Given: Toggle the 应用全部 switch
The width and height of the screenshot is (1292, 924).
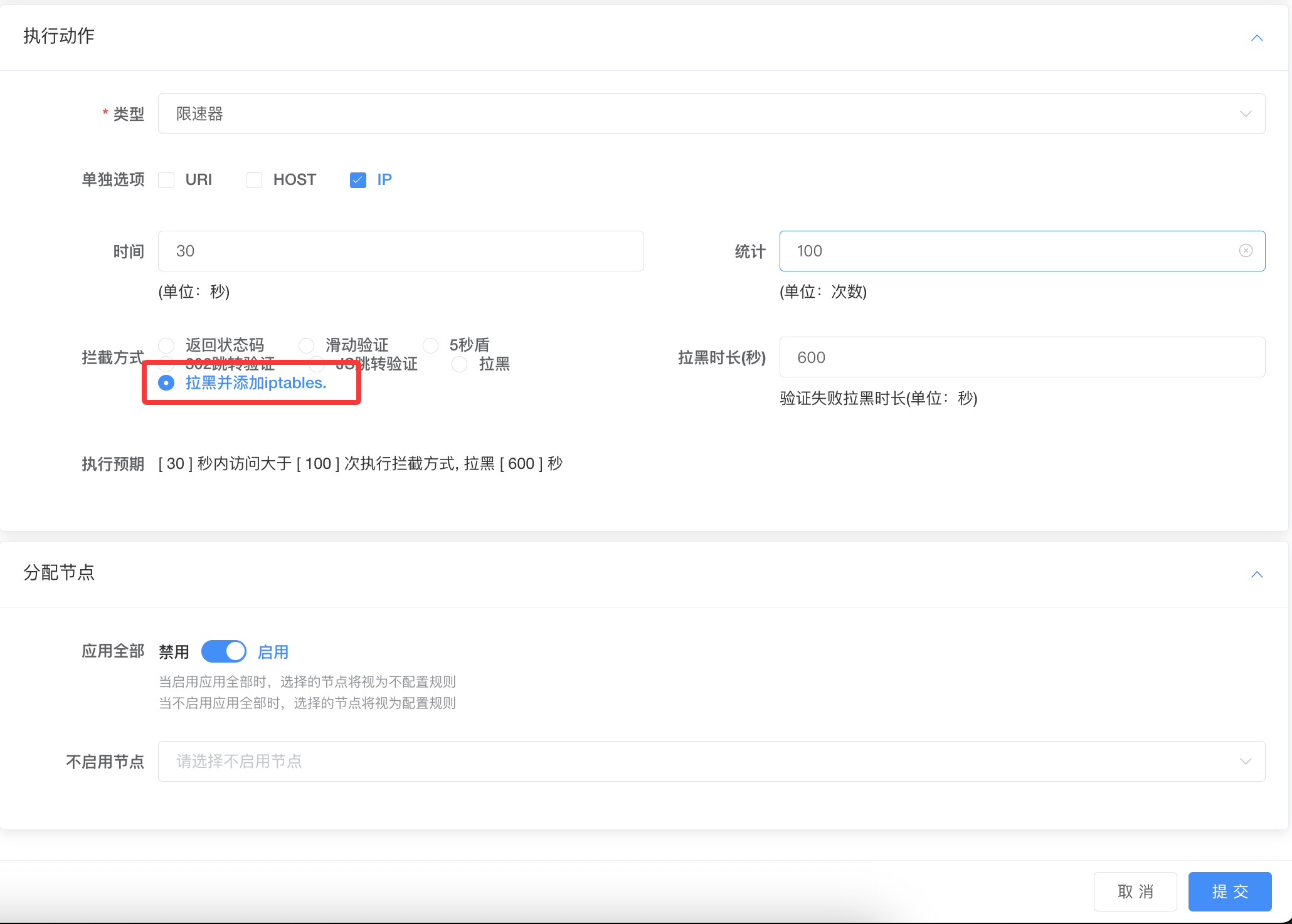Looking at the screenshot, I should (224, 652).
